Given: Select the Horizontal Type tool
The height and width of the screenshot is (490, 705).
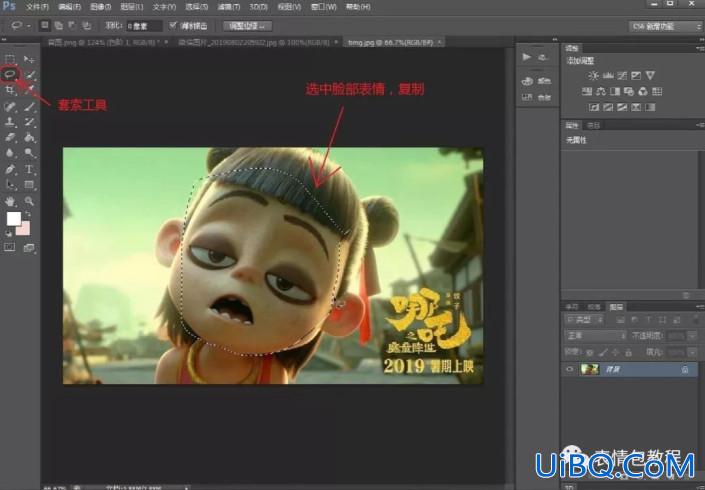Looking at the screenshot, I should [29, 169].
